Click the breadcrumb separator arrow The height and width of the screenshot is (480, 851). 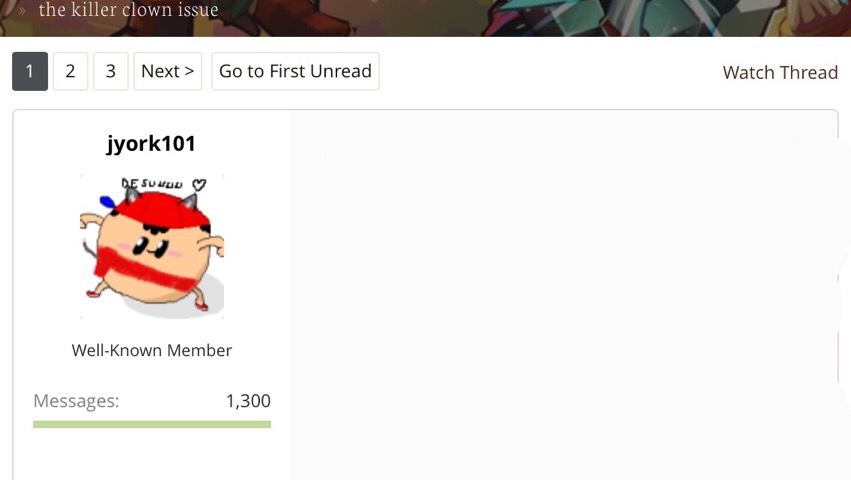[x=22, y=10]
